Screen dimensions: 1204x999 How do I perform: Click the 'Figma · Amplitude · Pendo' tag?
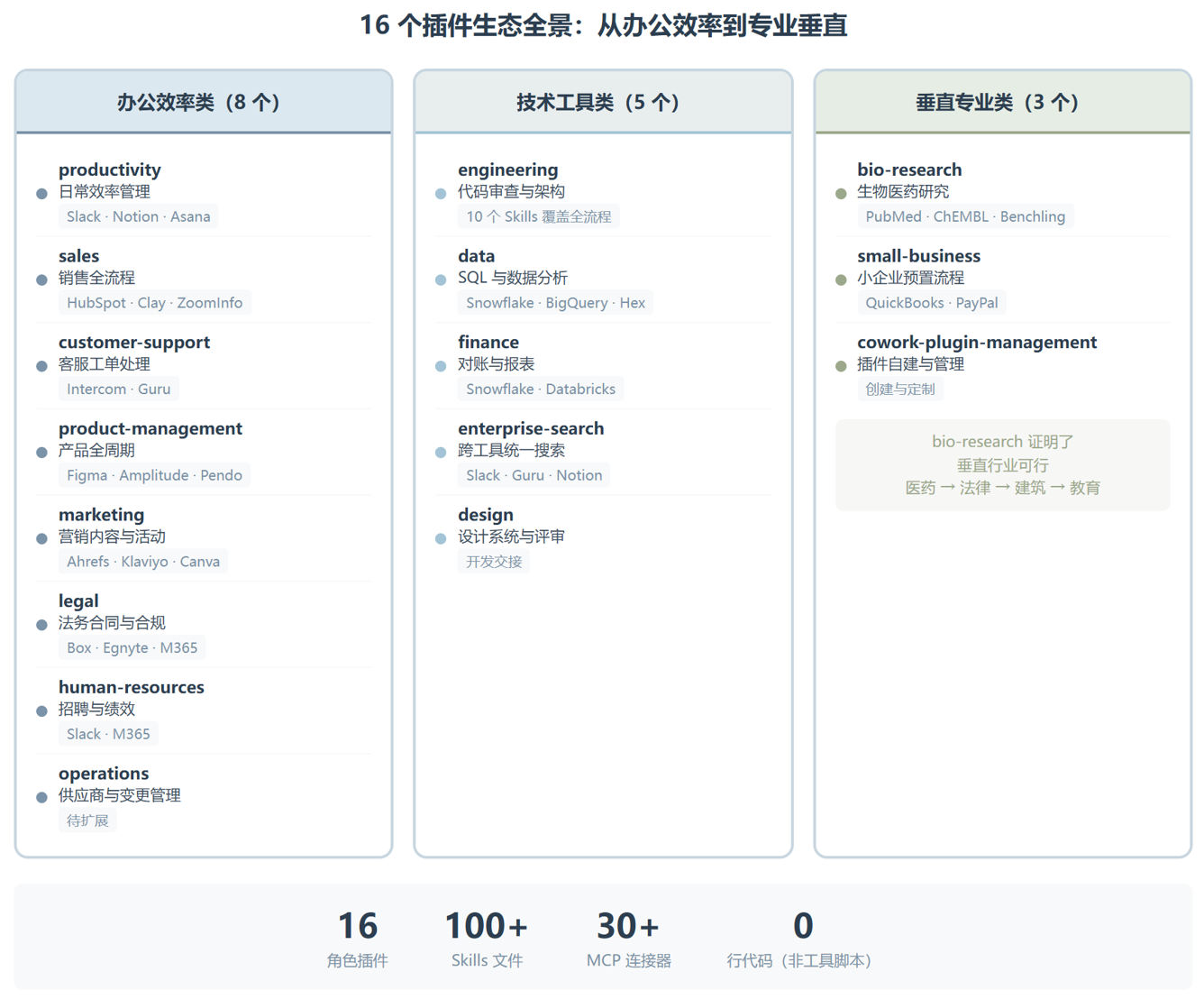coord(154,475)
